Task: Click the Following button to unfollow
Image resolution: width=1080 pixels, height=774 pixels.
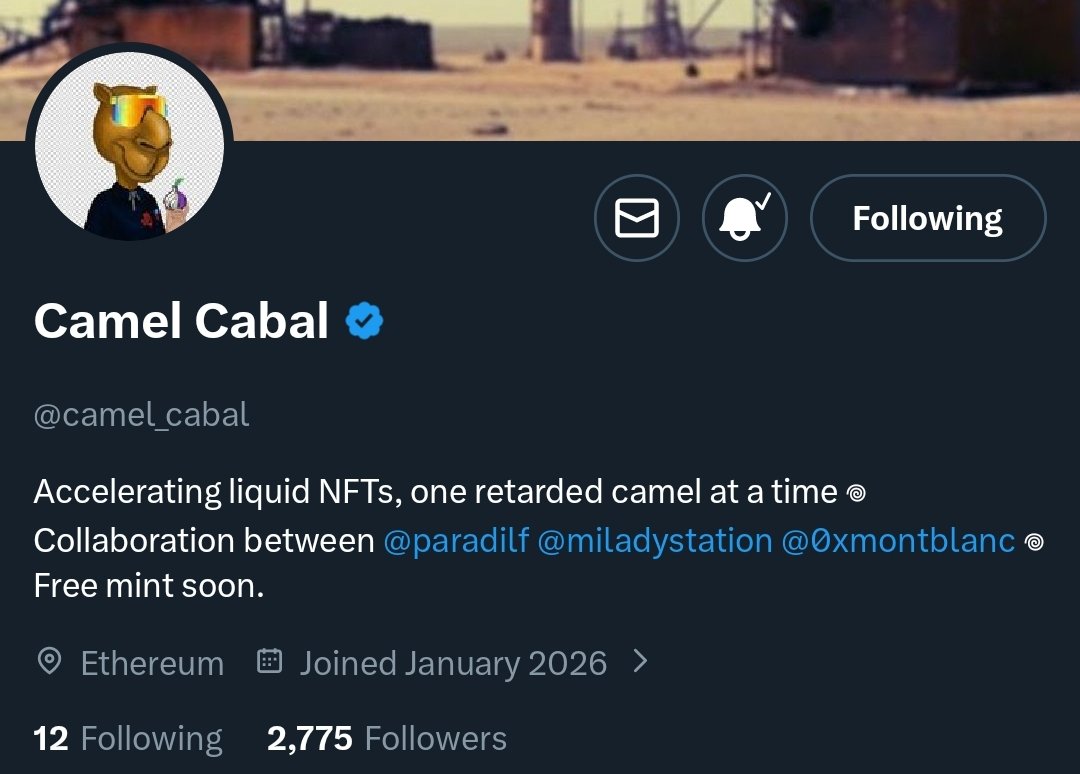Action: coord(927,218)
